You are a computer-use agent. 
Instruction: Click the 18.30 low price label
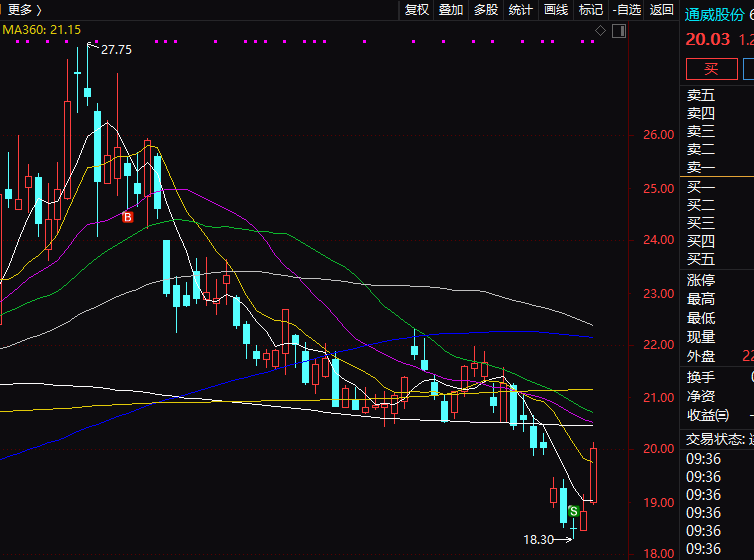click(x=539, y=540)
